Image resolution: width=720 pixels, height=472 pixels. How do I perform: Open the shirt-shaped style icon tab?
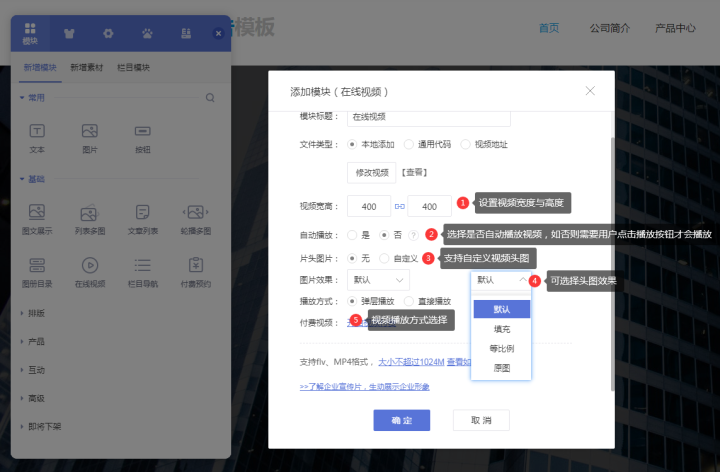click(69, 34)
